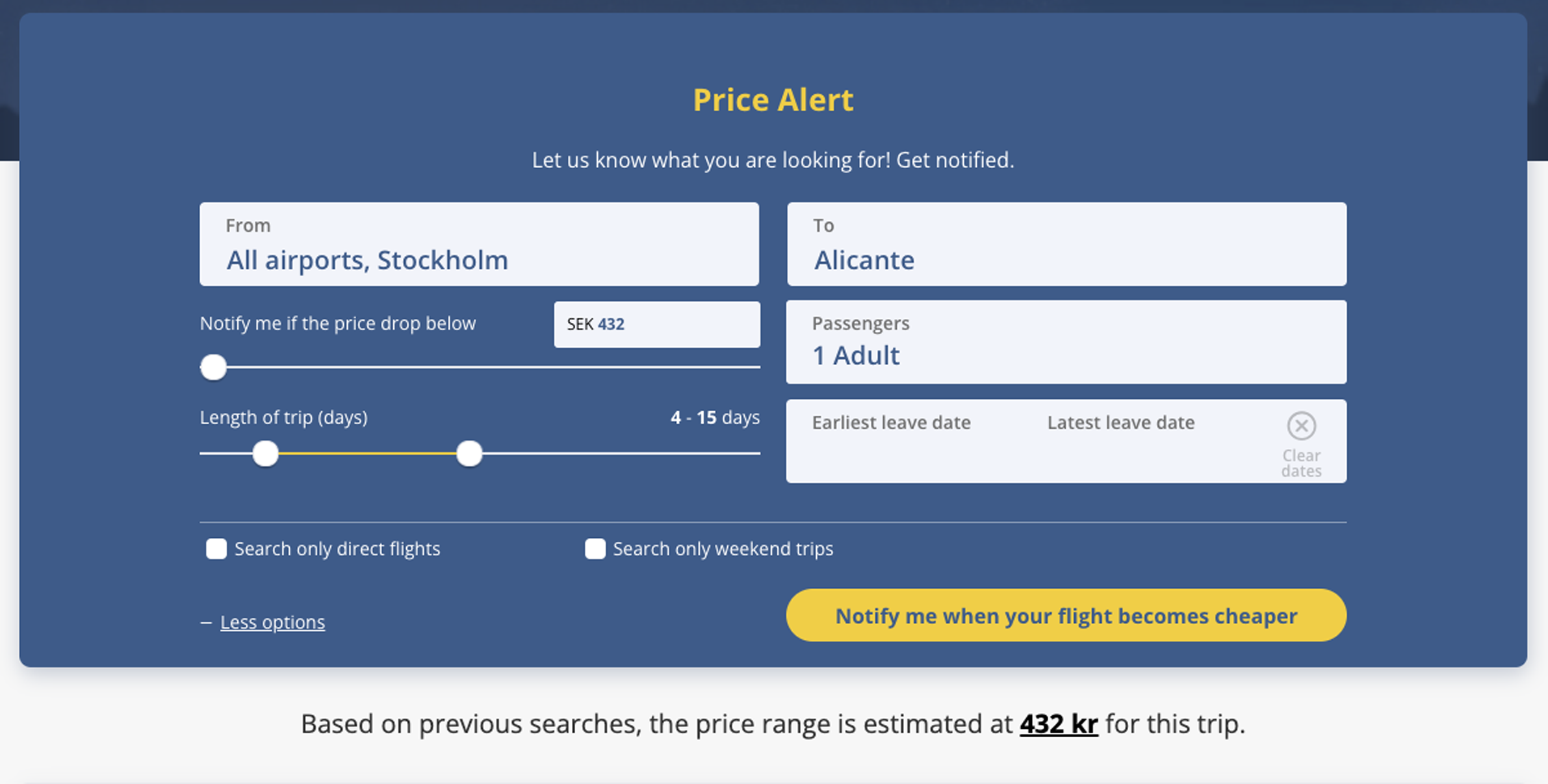
Task: Open the Passengers selector showing 1 Adult
Action: [1066, 342]
